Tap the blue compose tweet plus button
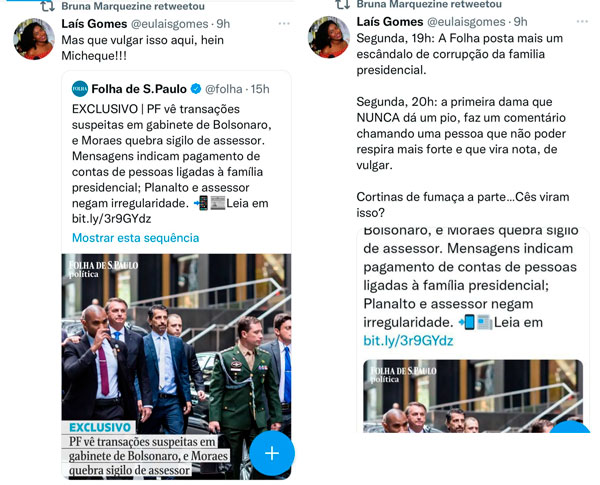 click(272, 453)
